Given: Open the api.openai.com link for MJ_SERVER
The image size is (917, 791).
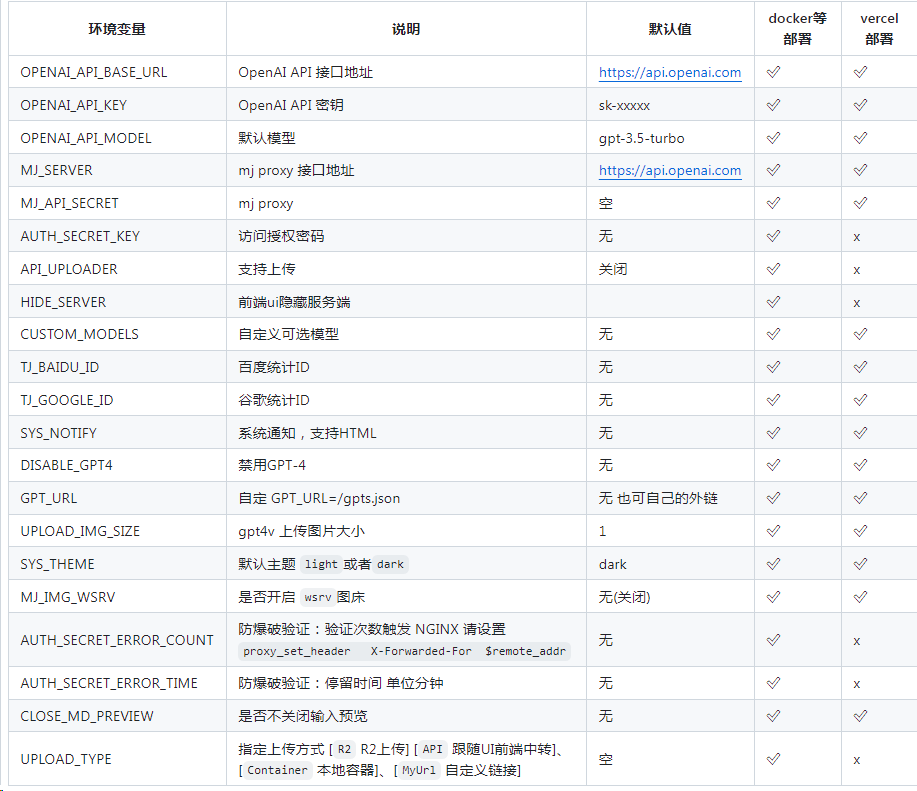Looking at the screenshot, I should tap(669, 170).
